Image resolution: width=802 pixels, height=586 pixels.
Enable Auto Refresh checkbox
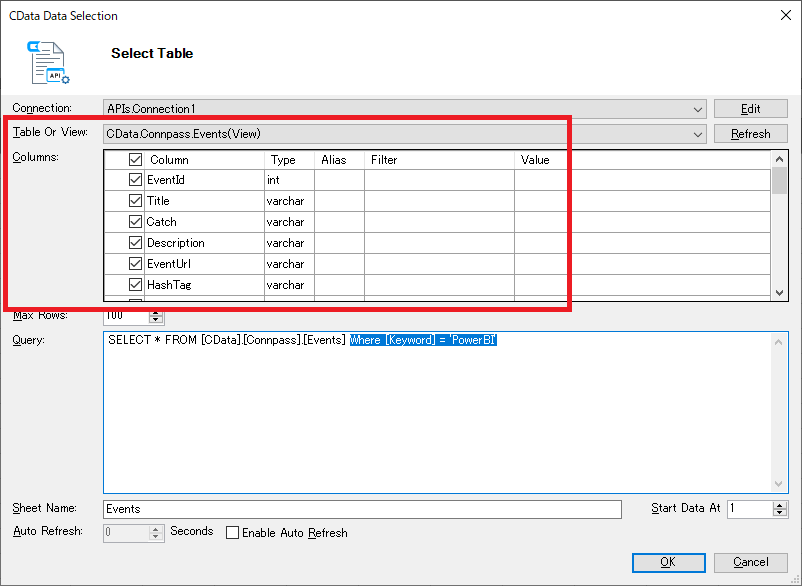232,533
